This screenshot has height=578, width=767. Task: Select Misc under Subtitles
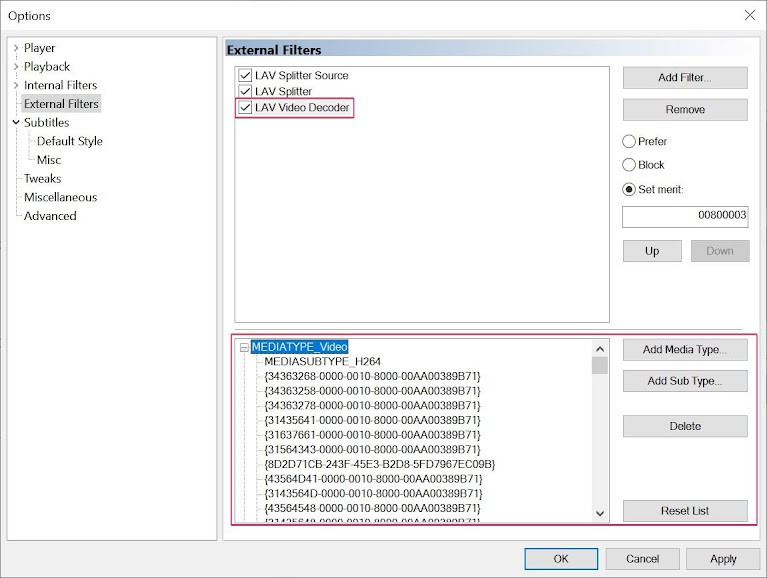pos(49,160)
